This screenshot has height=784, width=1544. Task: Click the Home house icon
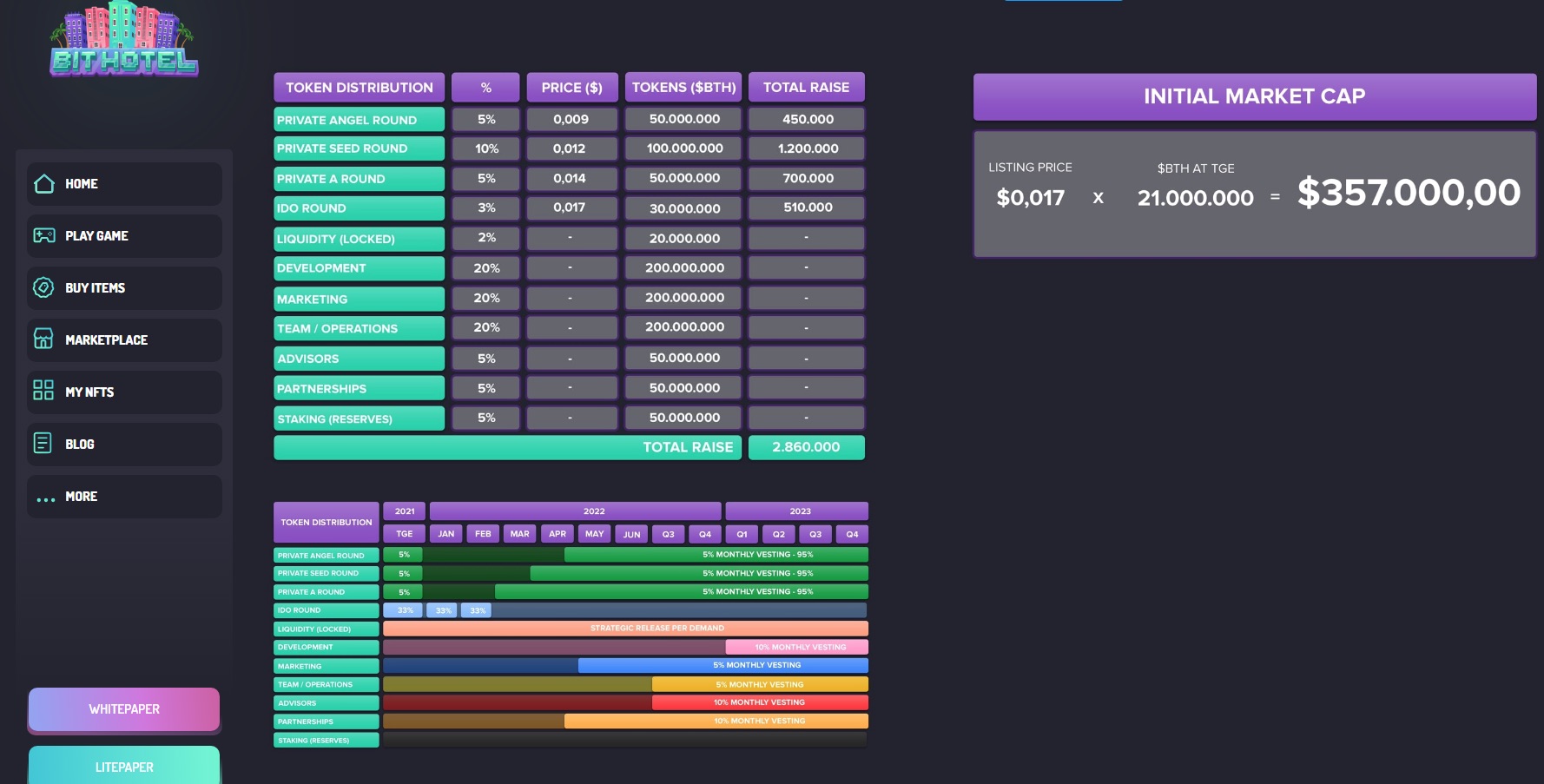point(43,184)
